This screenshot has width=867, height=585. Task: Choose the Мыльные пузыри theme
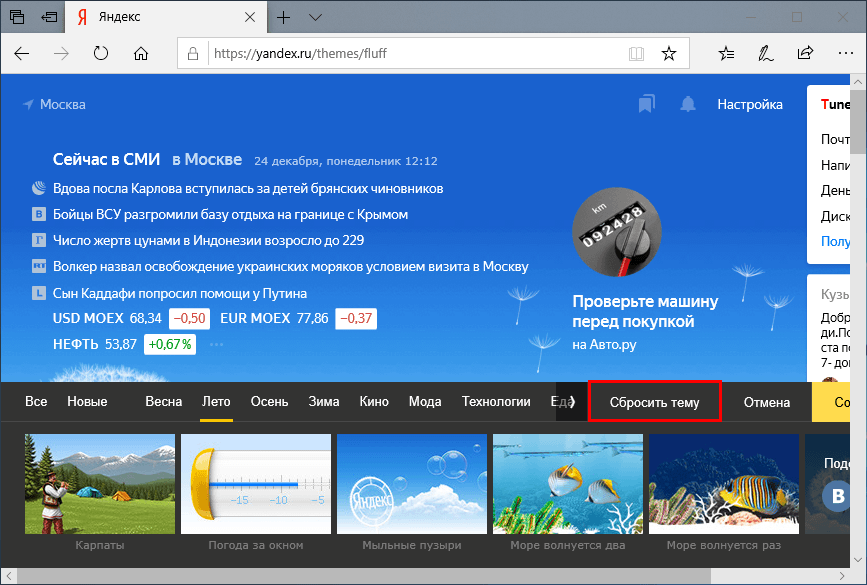tap(412, 484)
